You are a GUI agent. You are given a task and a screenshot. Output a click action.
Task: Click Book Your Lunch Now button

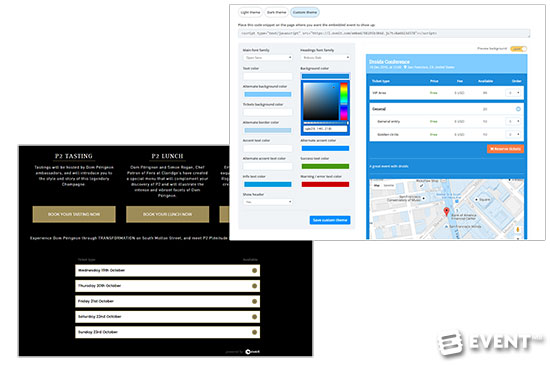point(167,214)
